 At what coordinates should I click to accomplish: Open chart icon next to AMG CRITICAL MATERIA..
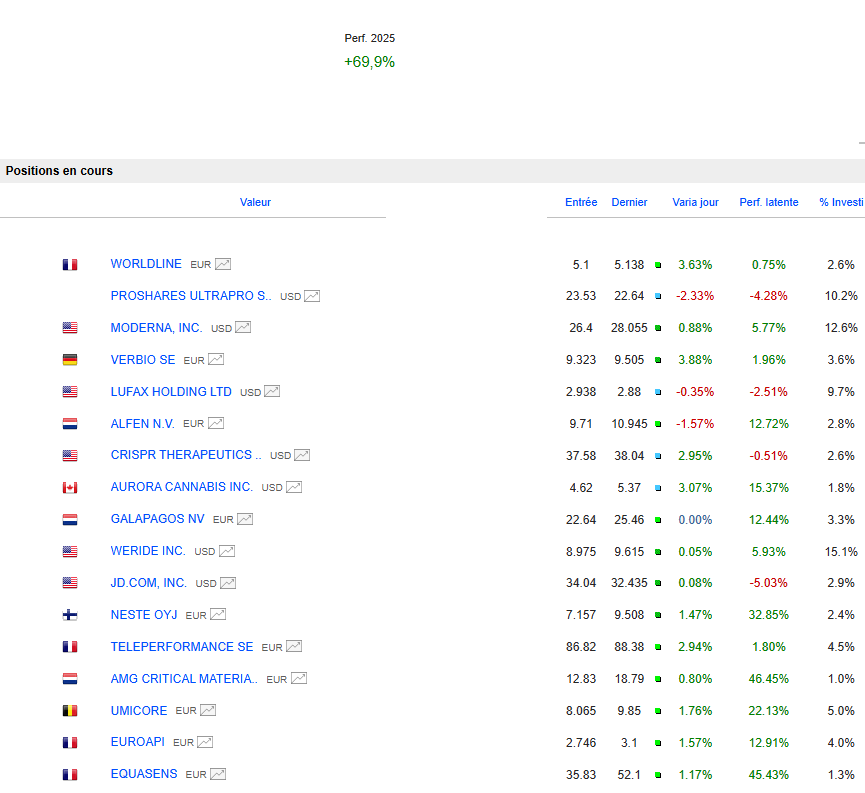(x=299, y=679)
